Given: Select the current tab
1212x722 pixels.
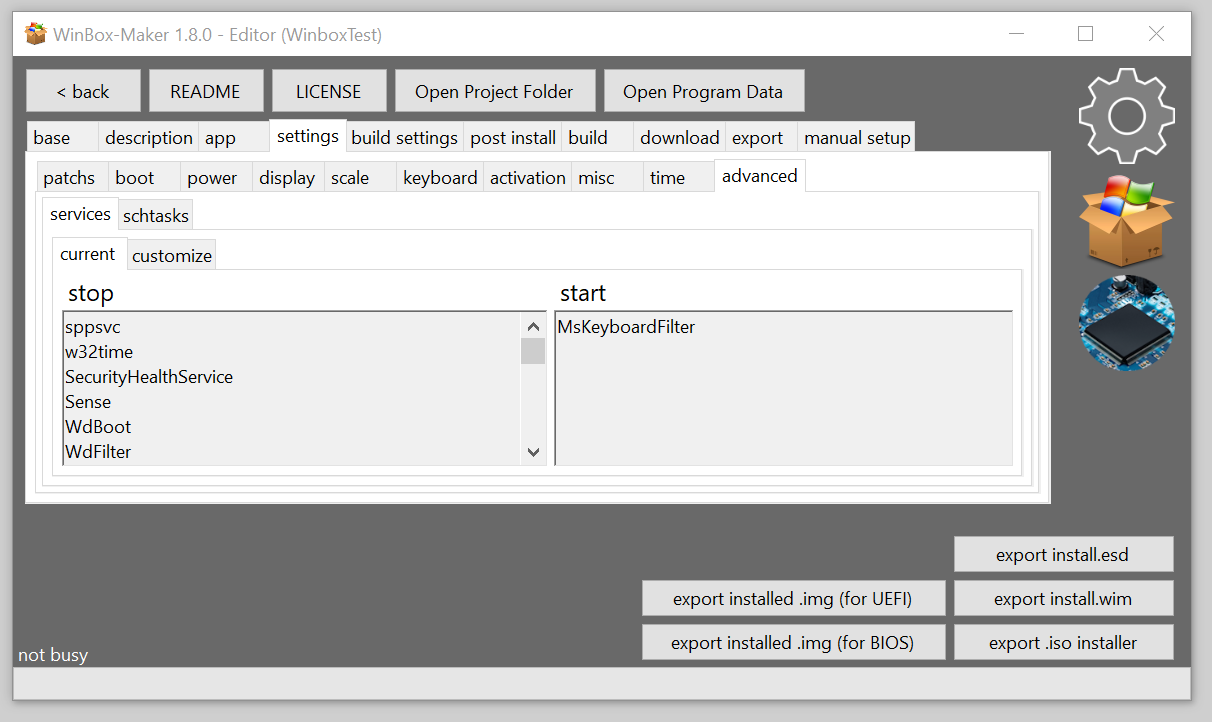Looking at the screenshot, I should (90, 253).
